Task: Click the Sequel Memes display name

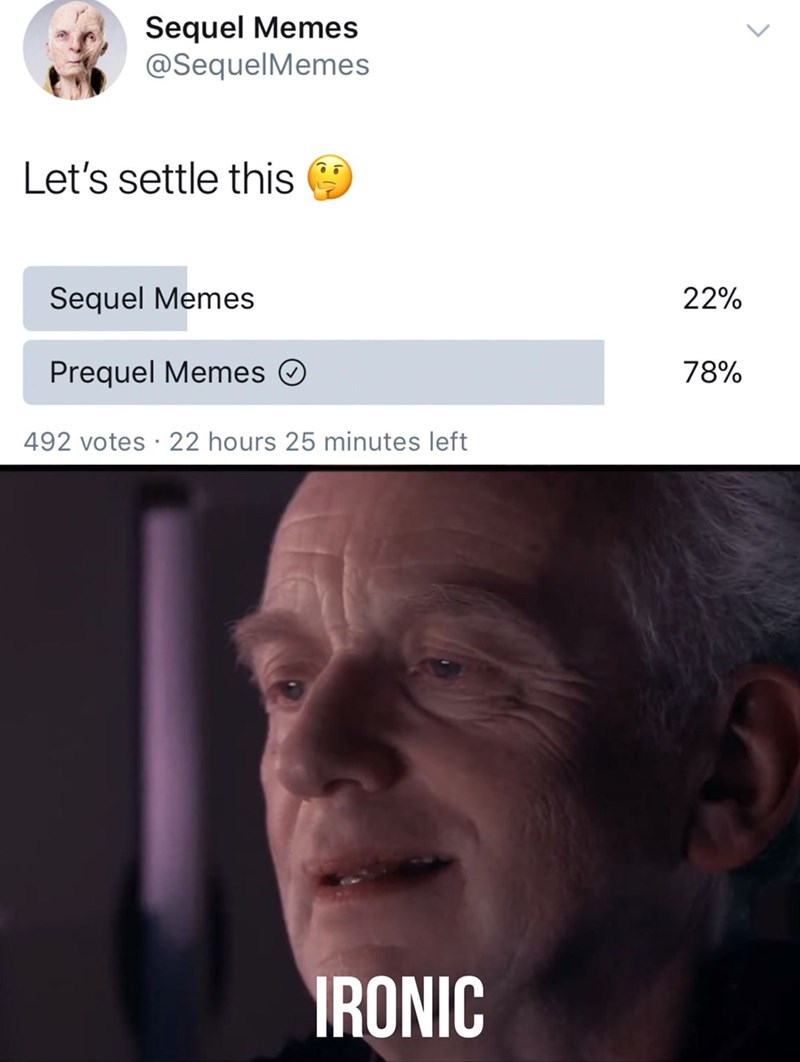Action: click(251, 28)
